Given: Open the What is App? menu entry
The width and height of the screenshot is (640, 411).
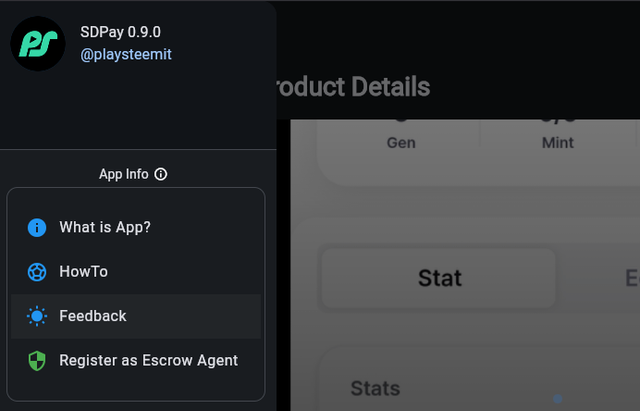Looking at the screenshot, I should 105,227.
